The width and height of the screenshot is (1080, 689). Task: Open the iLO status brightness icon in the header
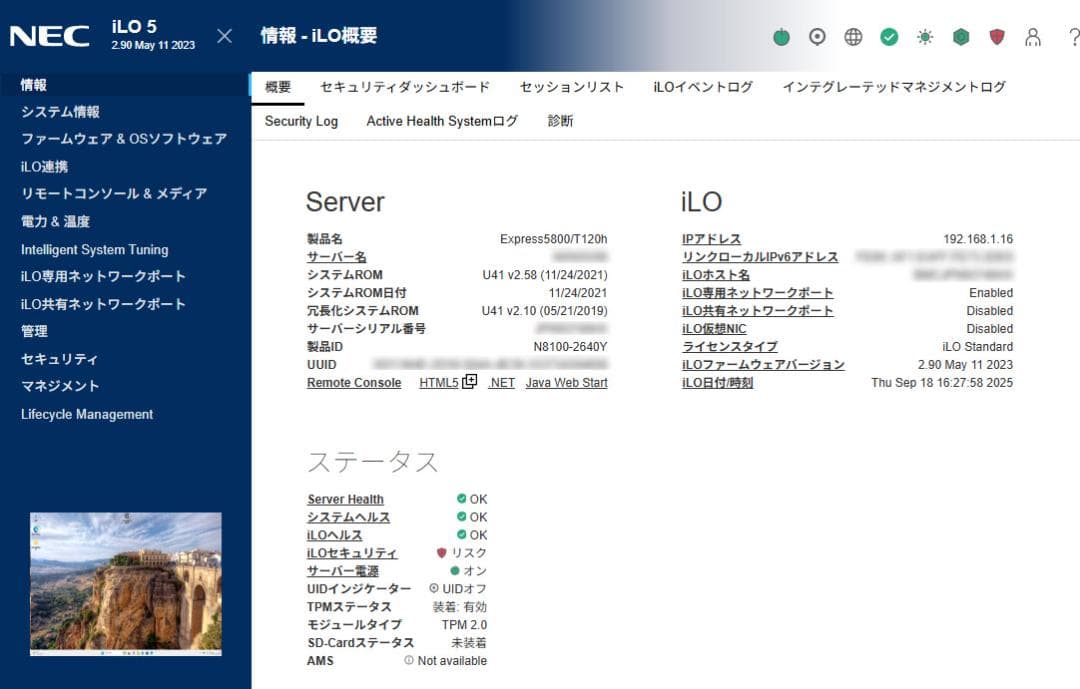926,36
